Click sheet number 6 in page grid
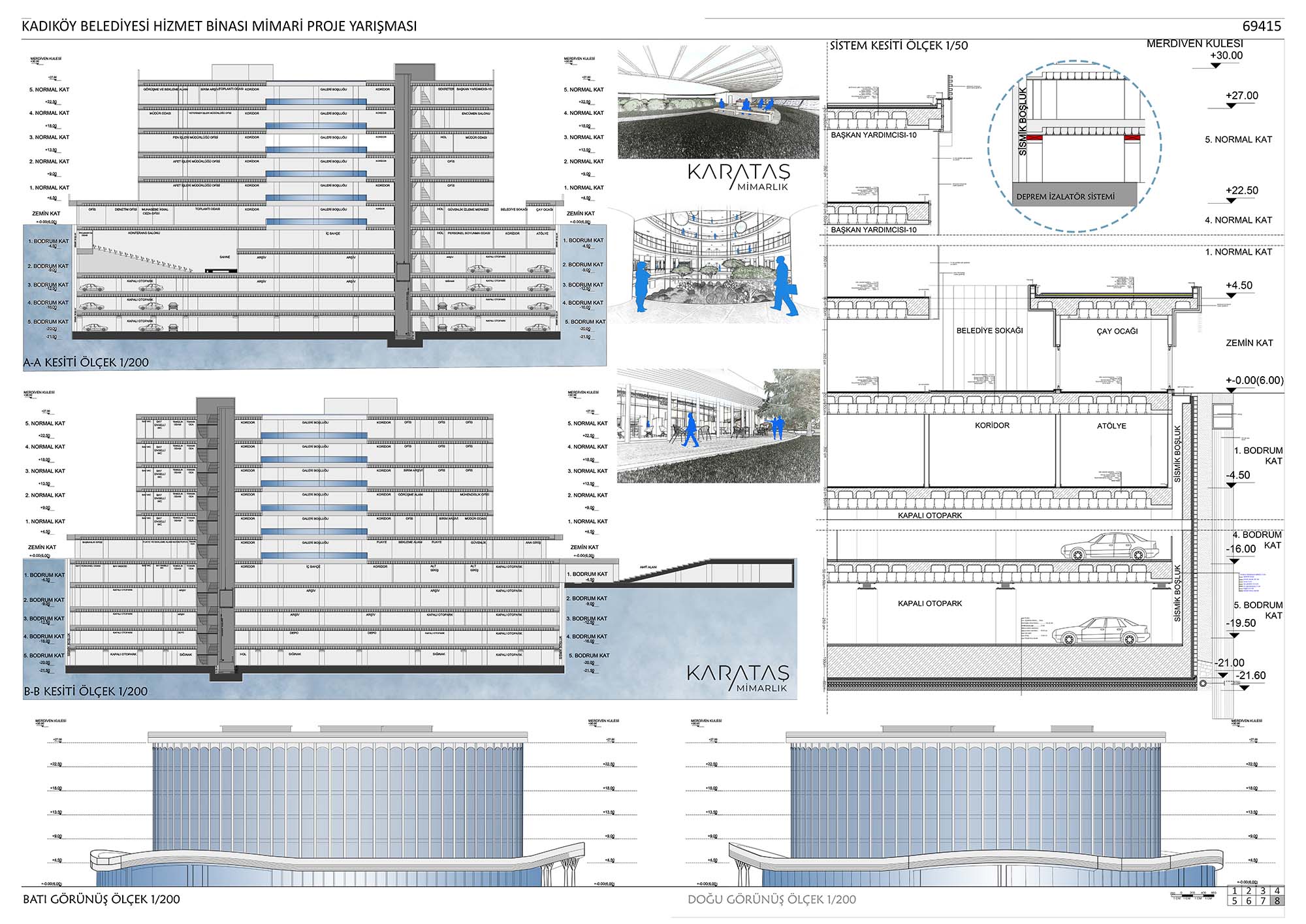Viewport: 1306px width, 924px height. pos(1248,901)
